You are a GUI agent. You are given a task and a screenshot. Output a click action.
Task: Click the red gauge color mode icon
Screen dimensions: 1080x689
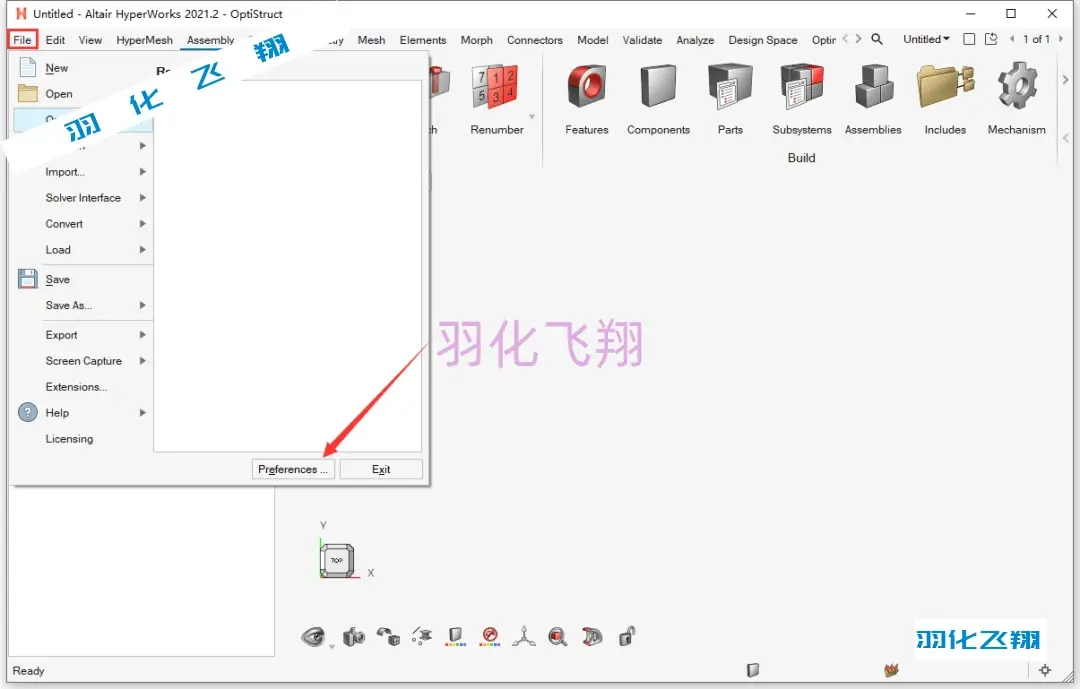pos(490,637)
